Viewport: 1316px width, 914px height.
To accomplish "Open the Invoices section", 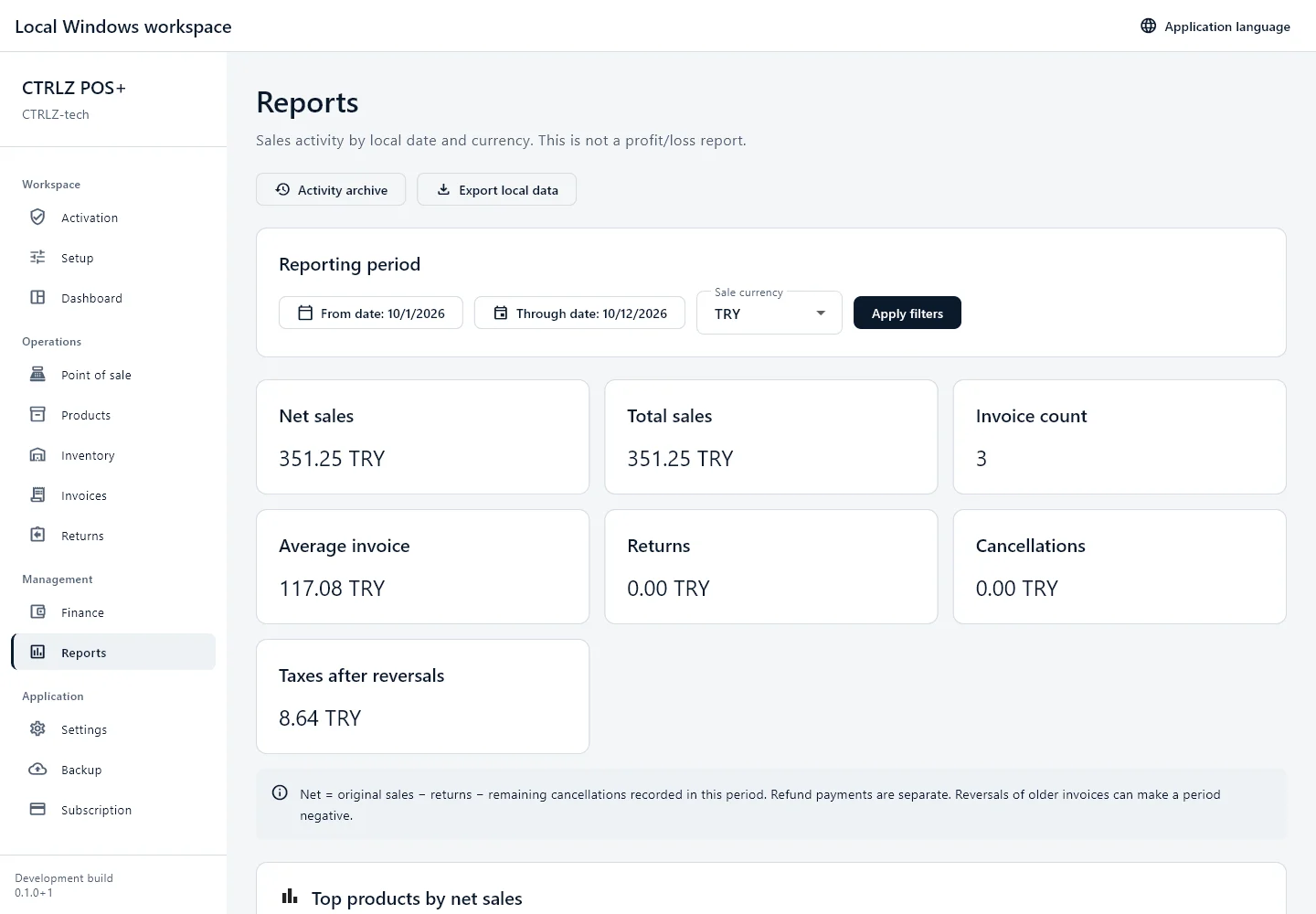I will click(113, 495).
